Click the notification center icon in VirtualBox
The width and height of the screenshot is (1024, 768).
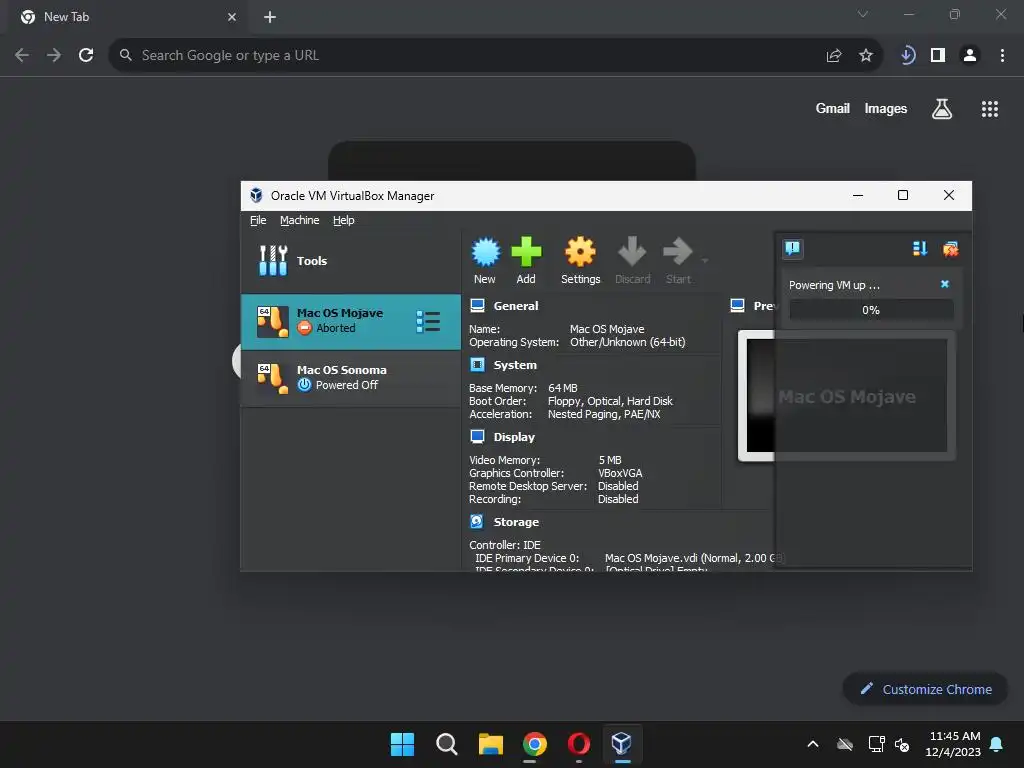pyautogui.click(x=792, y=248)
